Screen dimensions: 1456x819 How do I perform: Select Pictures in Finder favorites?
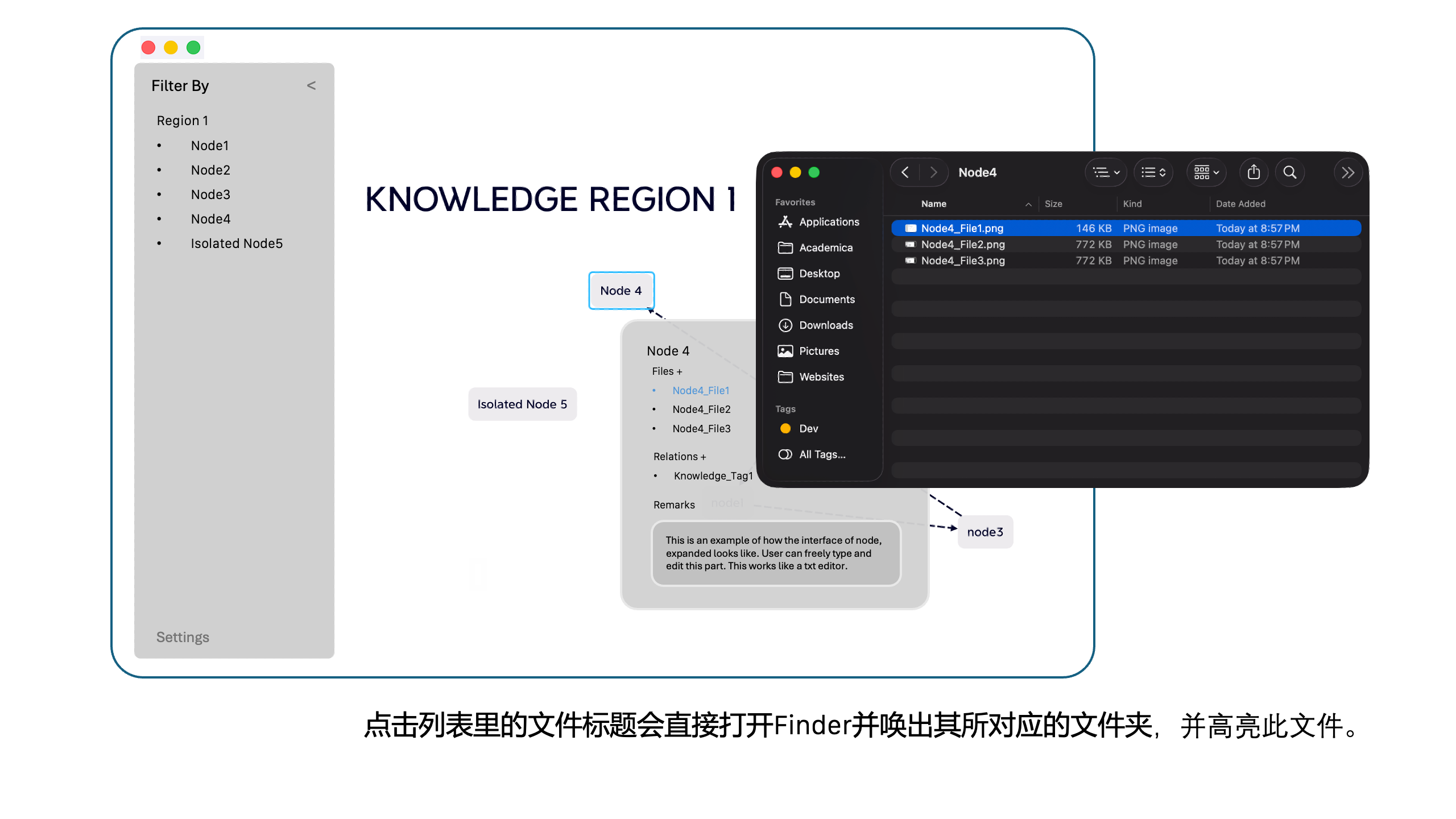pos(818,351)
